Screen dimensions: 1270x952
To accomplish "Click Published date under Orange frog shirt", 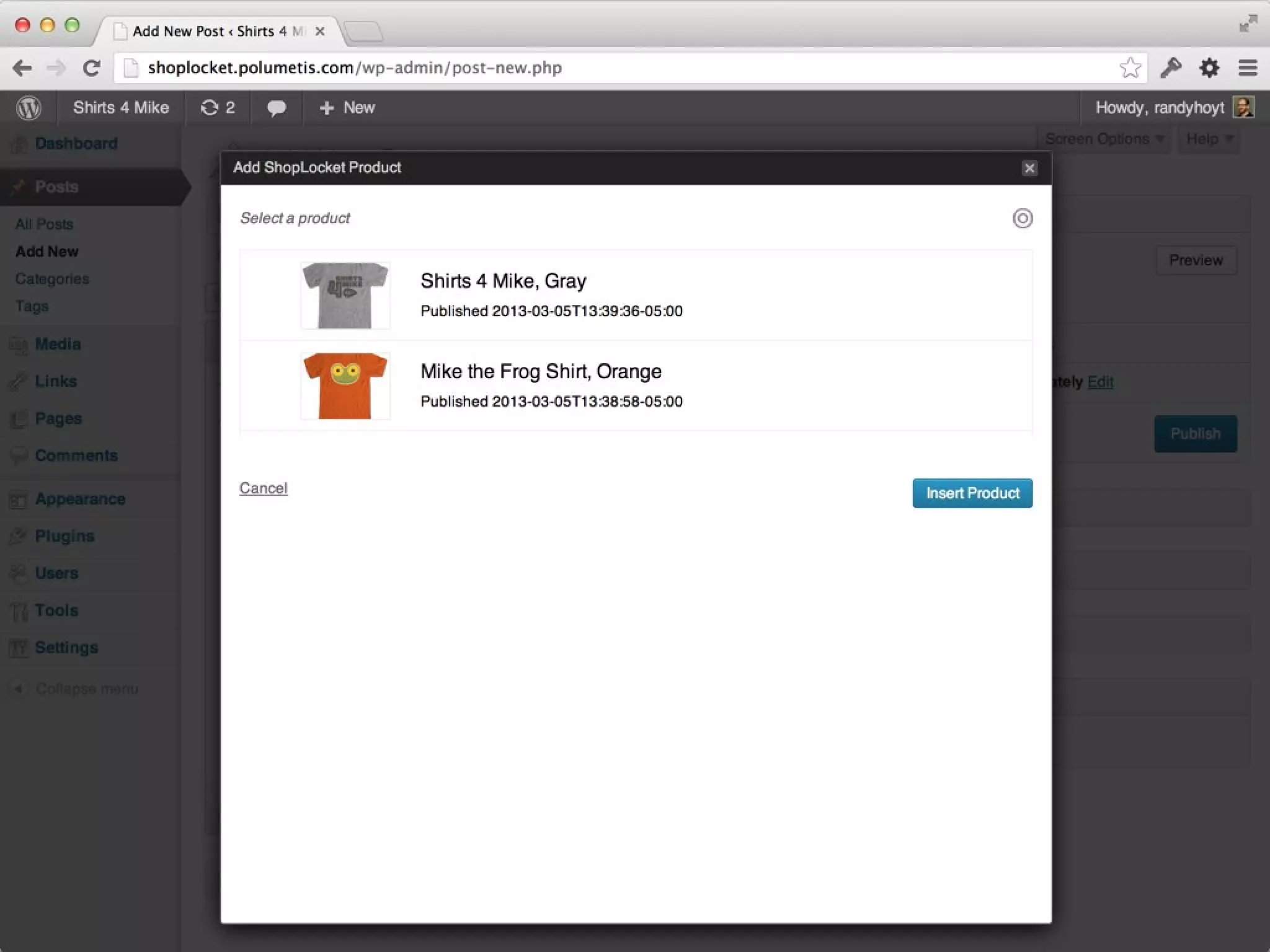I will pyautogui.click(x=551, y=402).
